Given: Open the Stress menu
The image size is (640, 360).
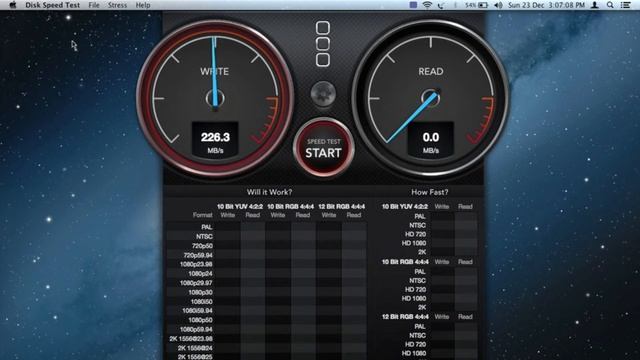Looking at the screenshot, I should (x=118, y=5).
